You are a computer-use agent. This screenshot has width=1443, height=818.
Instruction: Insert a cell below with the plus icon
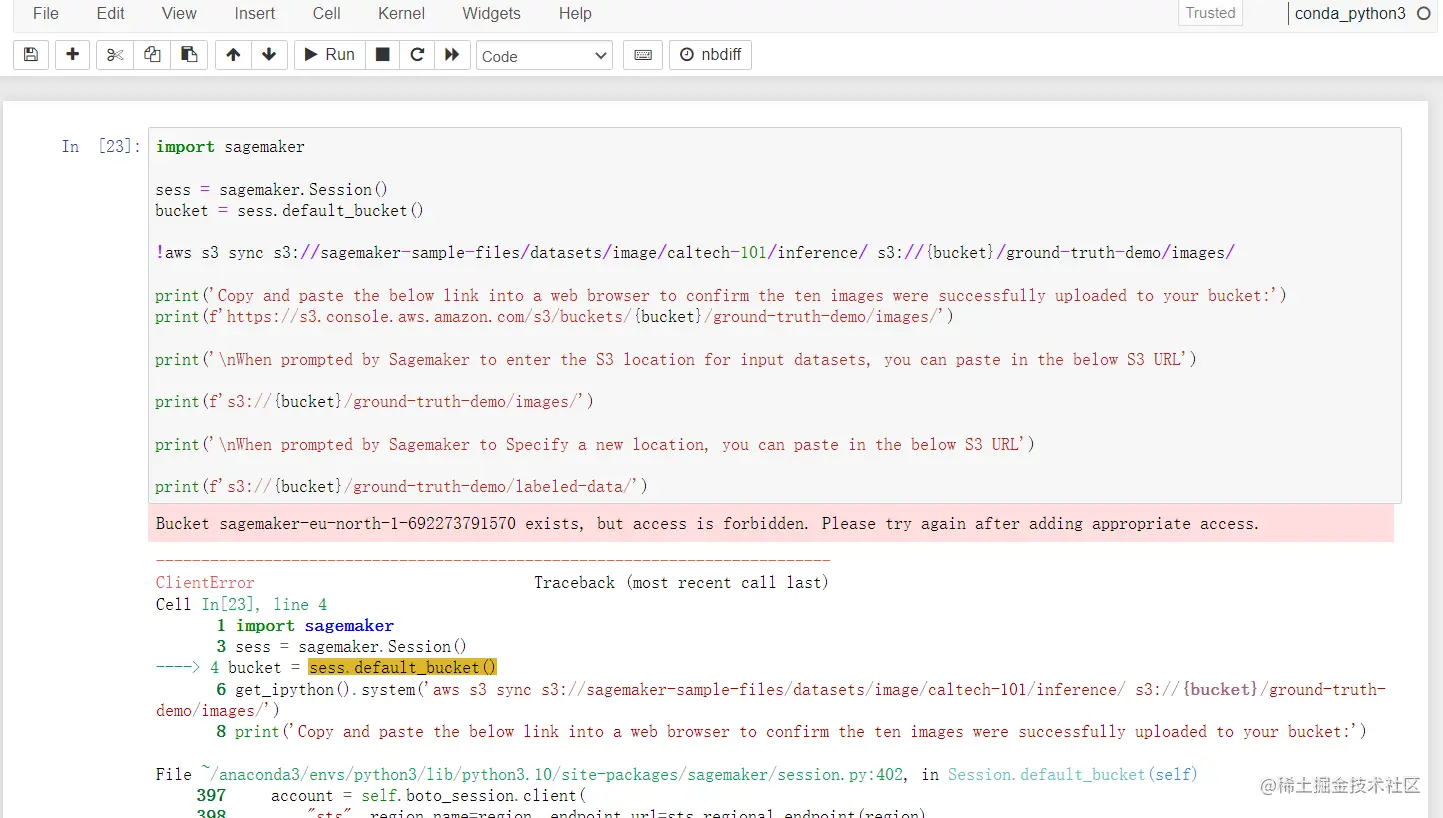click(72, 55)
